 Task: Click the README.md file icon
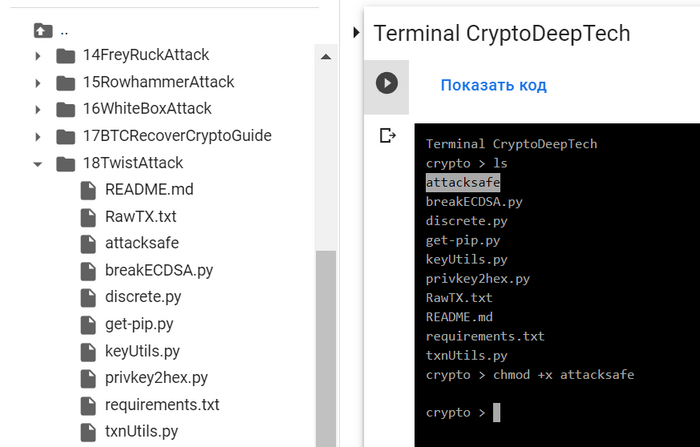(x=87, y=190)
